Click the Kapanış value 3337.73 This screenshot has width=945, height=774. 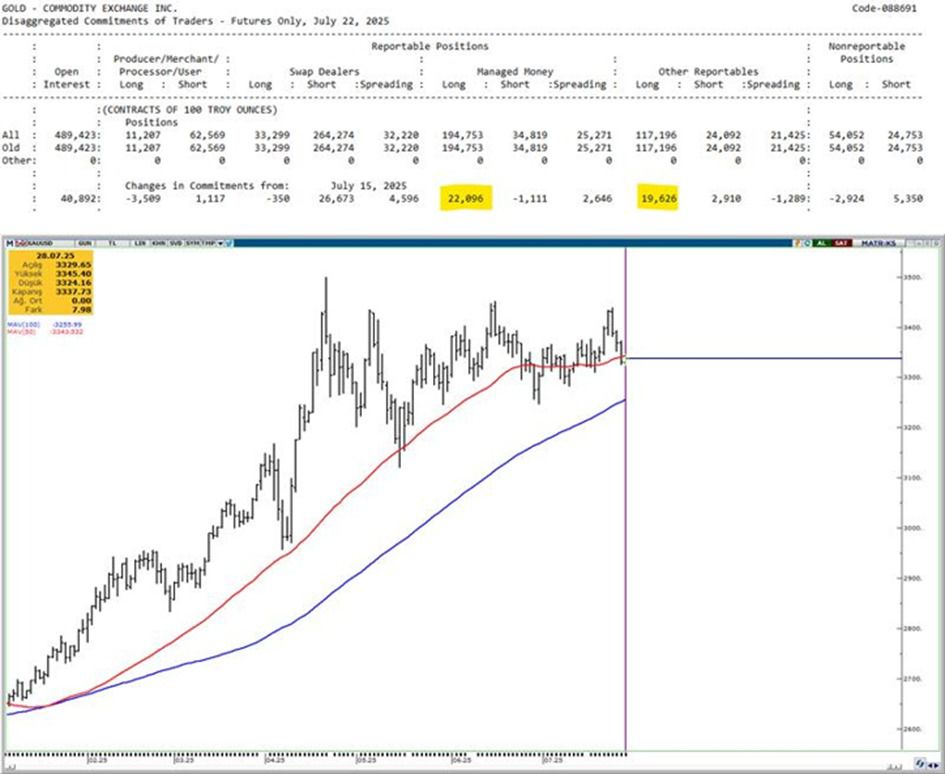[x=73, y=292]
